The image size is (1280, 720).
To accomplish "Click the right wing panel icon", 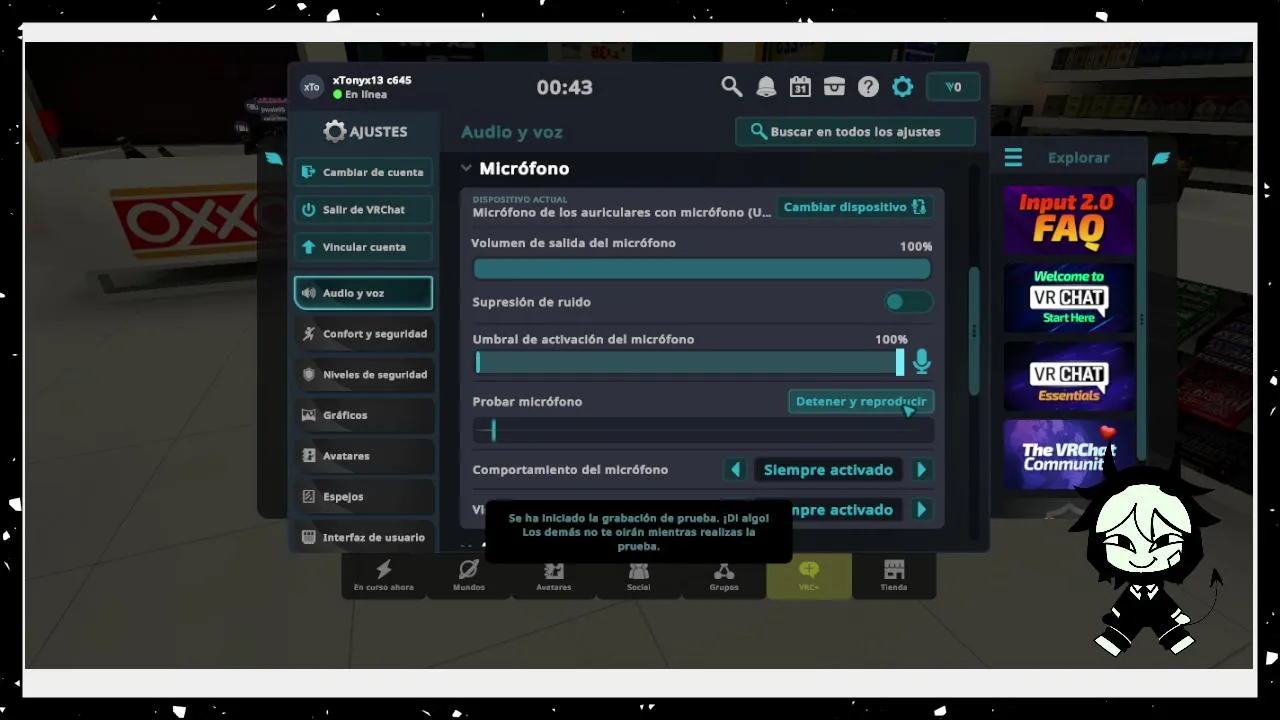I will coord(1161,158).
